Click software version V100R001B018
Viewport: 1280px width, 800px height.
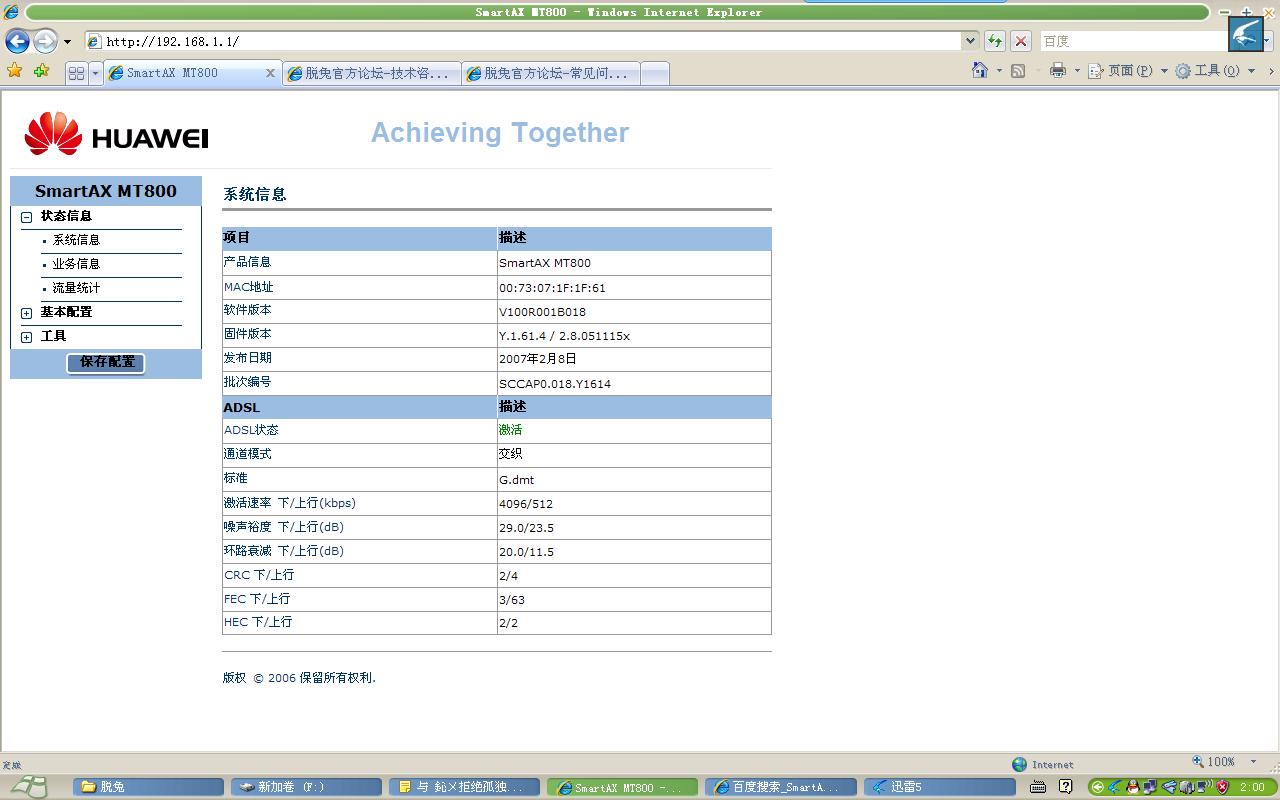point(542,312)
